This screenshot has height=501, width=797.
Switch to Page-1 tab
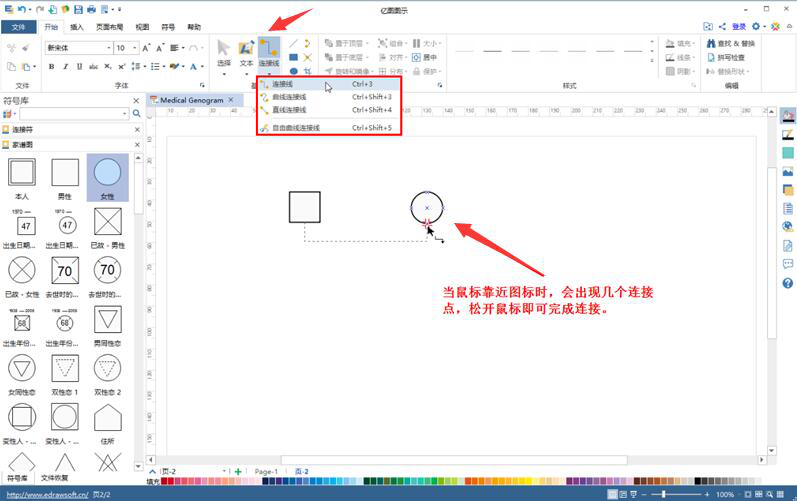[266, 472]
